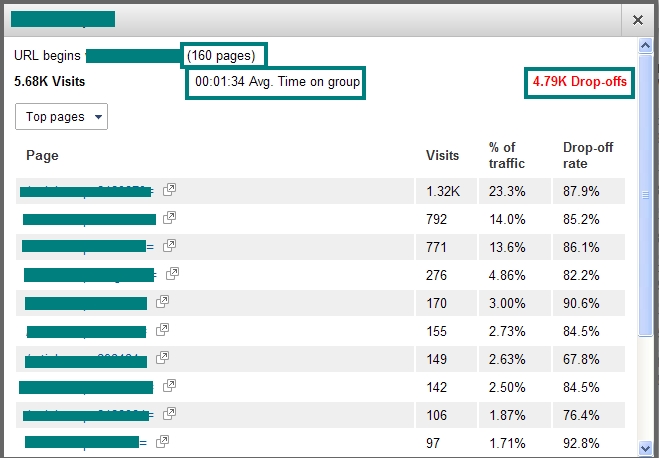
Task: Click the 4.79K Drop-offs label
Action: (580, 82)
